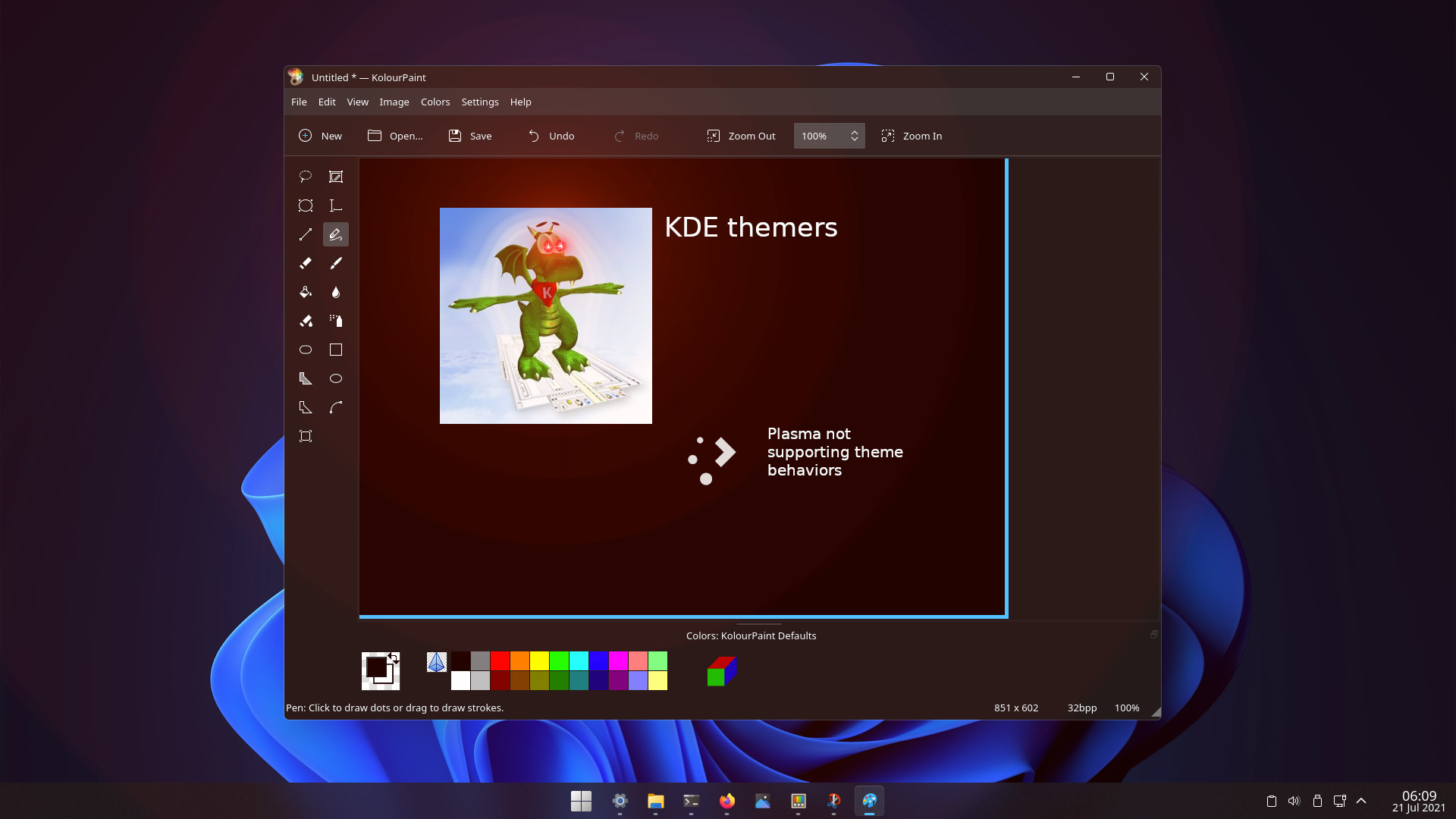Select the Pen tool

coord(336,234)
